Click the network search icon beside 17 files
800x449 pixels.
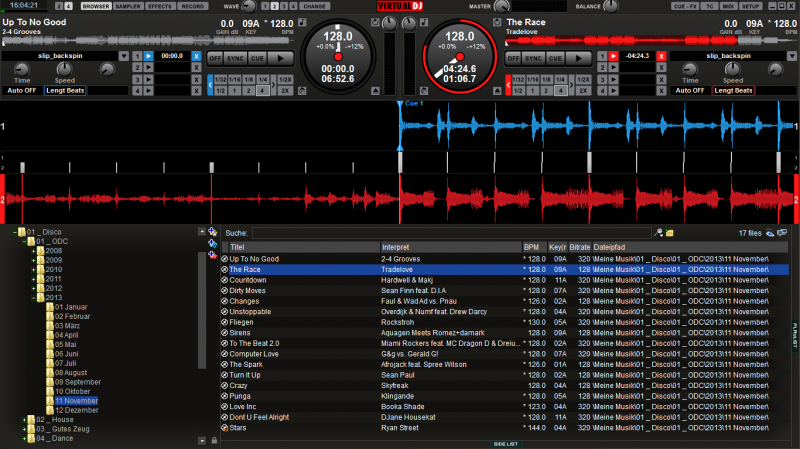point(770,233)
